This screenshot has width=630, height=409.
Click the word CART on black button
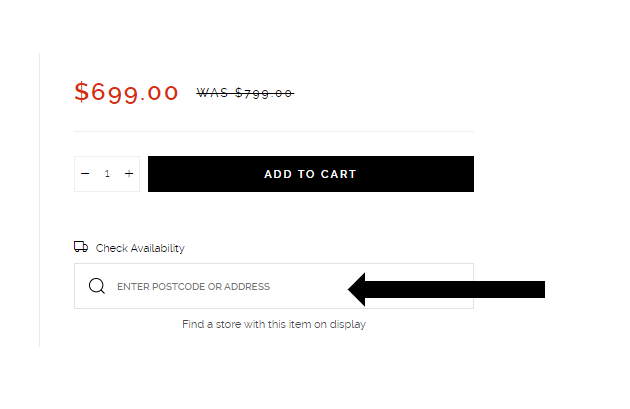click(x=338, y=174)
